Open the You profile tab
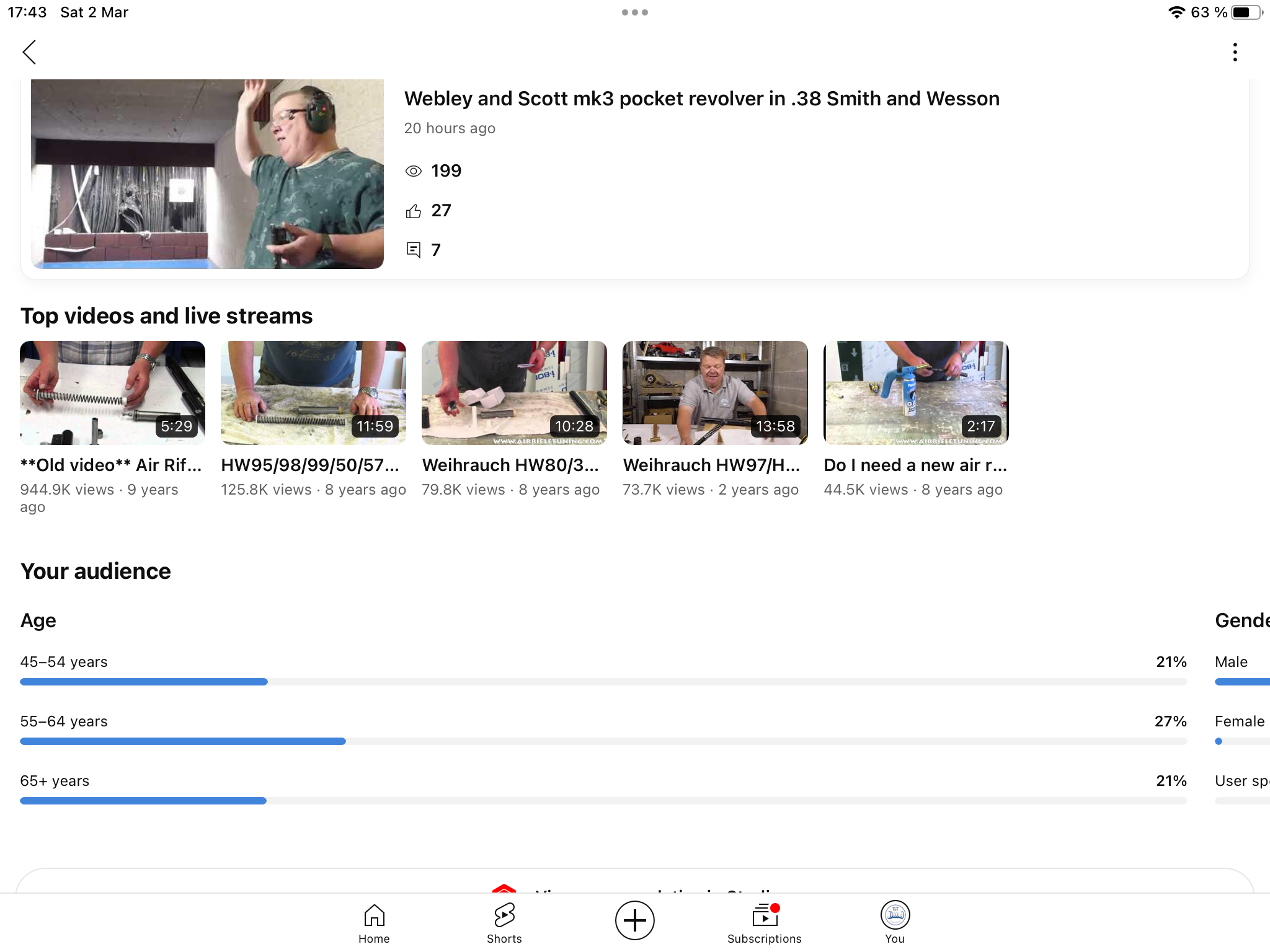The width and height of the screenshot is (1270, 952). point(895,923)
